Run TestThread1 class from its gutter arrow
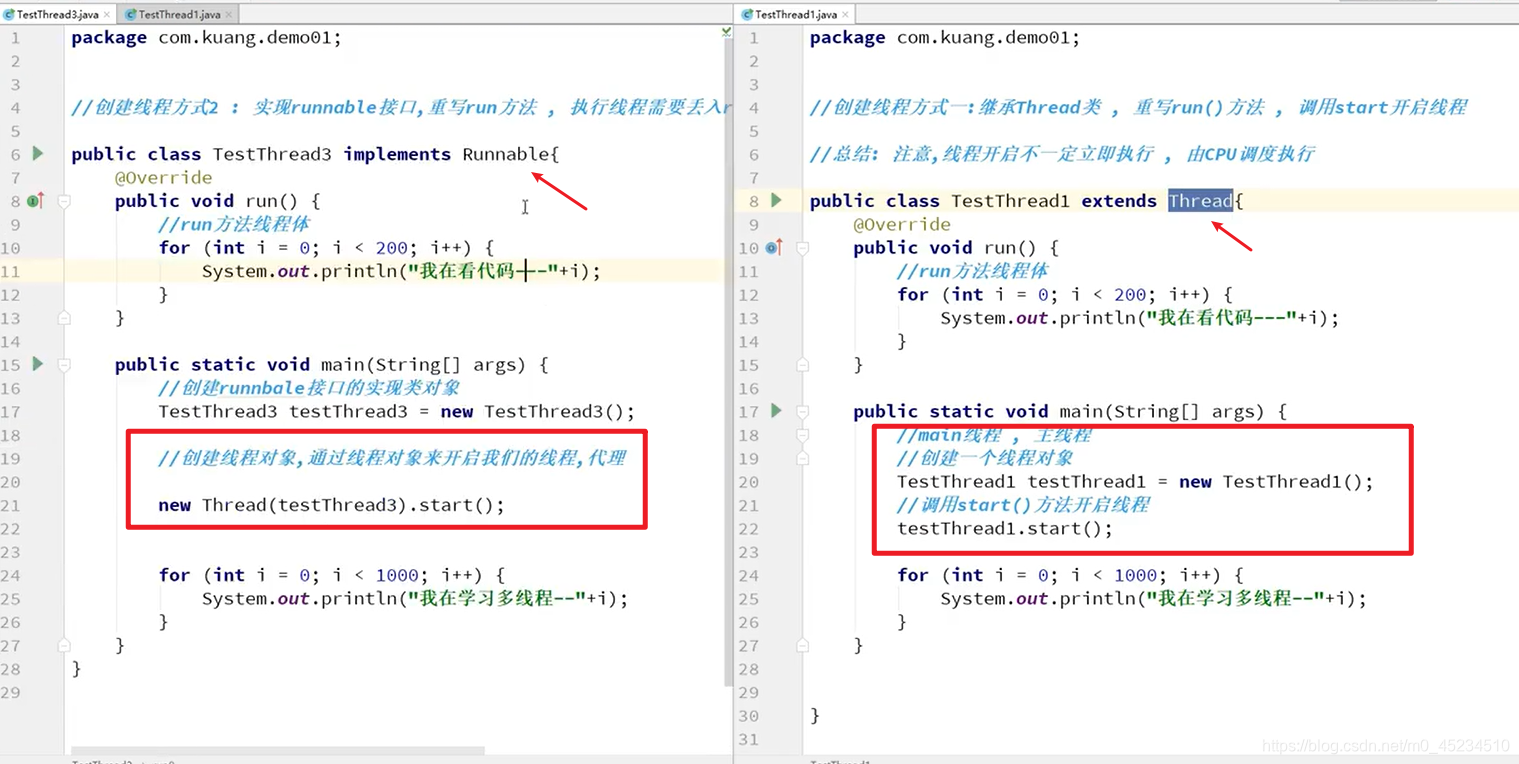This screenshot has height=764, width=1519. point(776,200)
